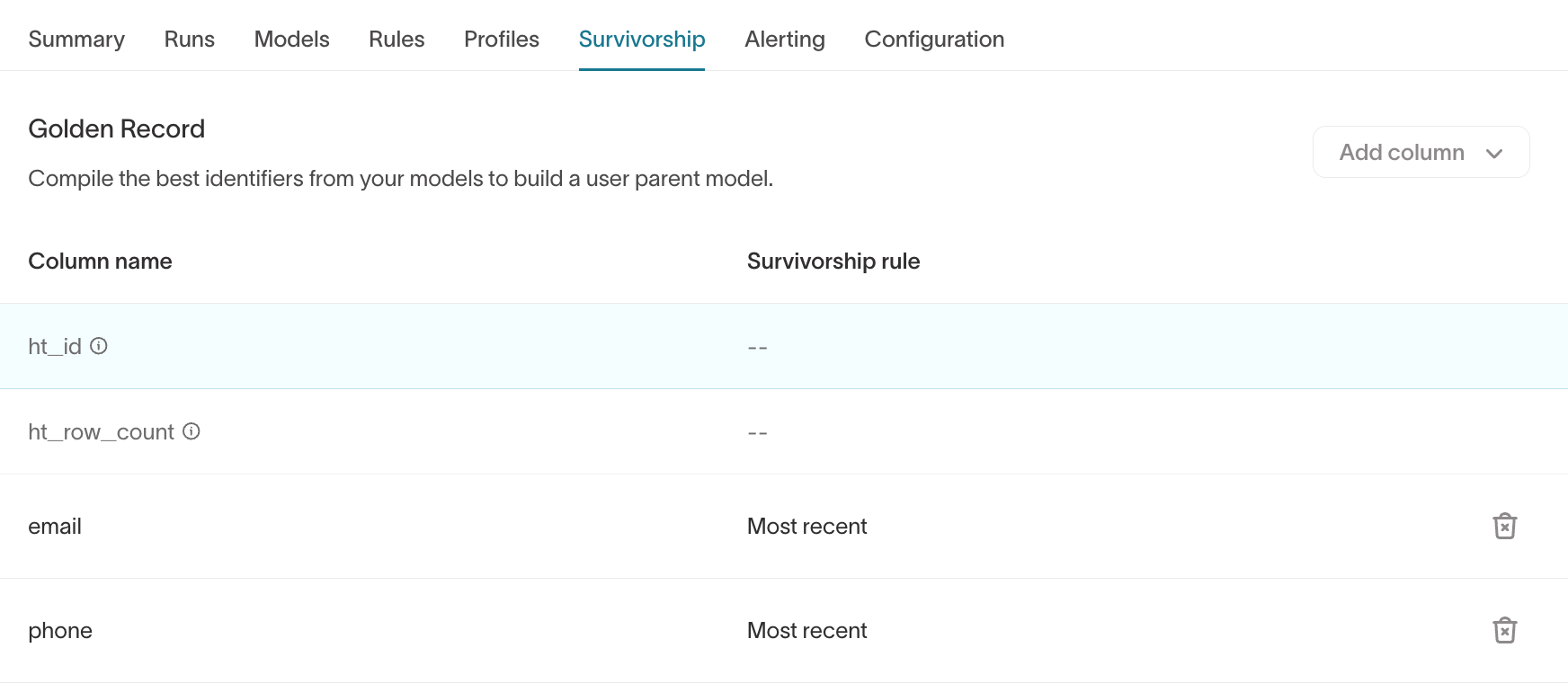Delete the email column using its trash icon
The height and width of the screenshot is (692, 1568).
[x=1506, y=527]
